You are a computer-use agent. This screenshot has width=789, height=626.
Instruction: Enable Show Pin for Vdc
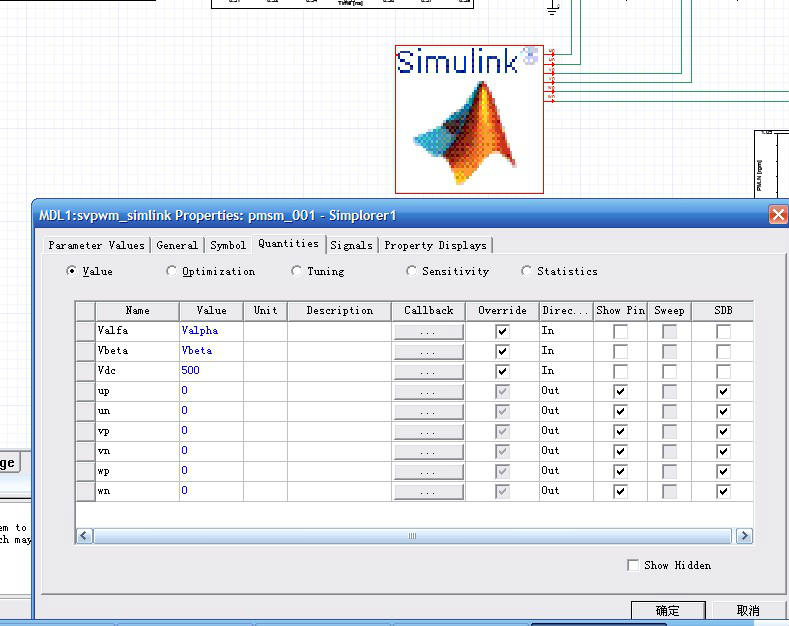620,371
